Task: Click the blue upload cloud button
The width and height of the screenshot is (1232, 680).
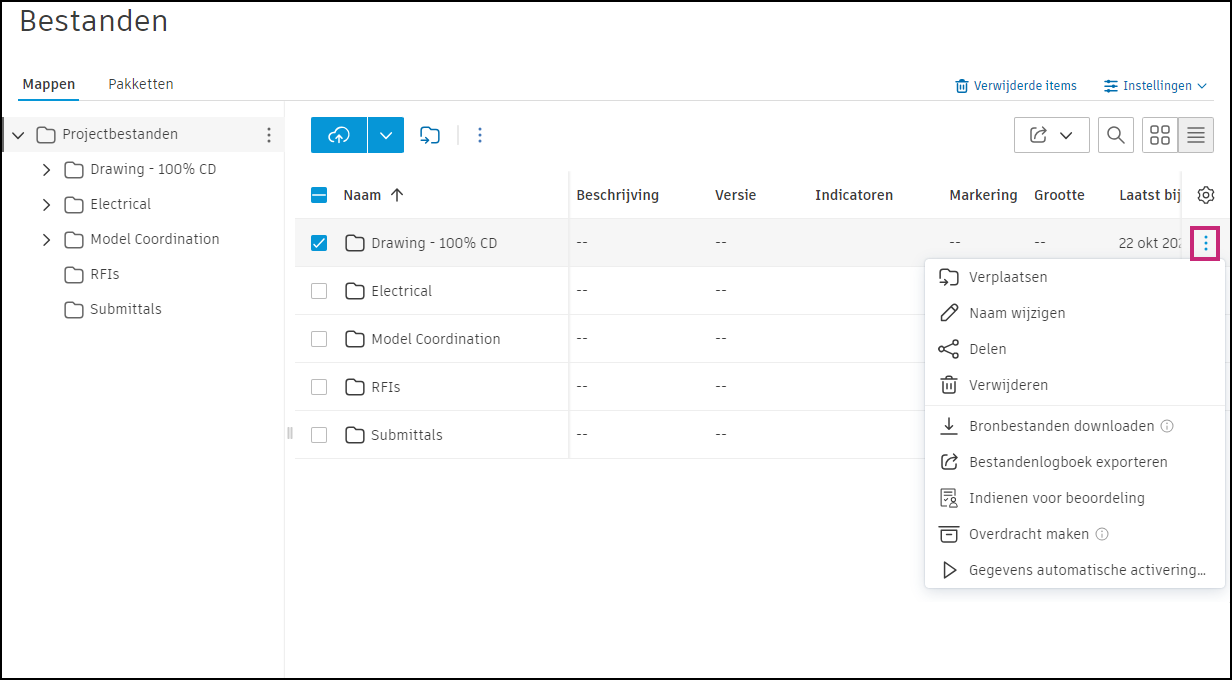Action: 339,135
